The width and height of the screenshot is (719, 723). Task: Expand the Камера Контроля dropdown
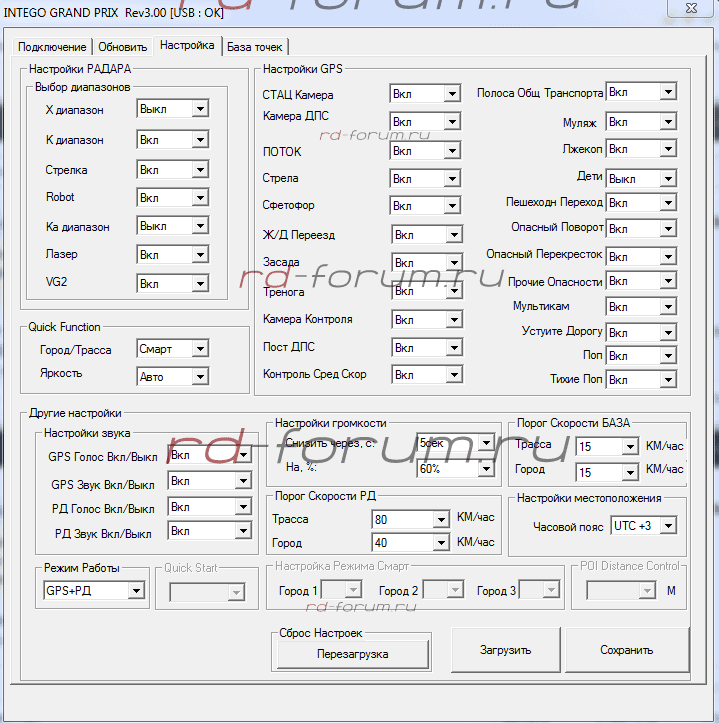[427, 320]
